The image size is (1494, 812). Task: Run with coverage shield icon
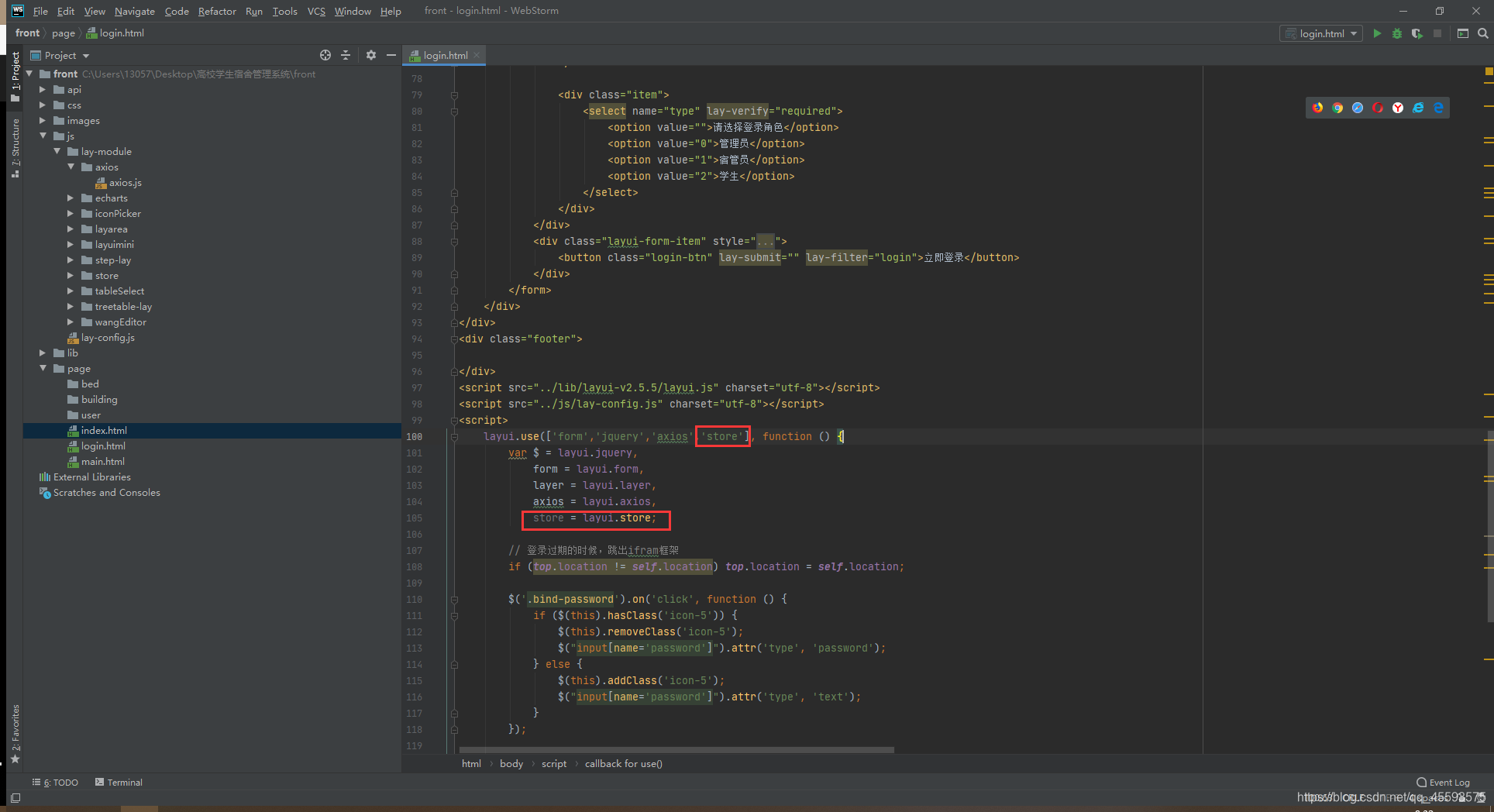(1417, 33)
